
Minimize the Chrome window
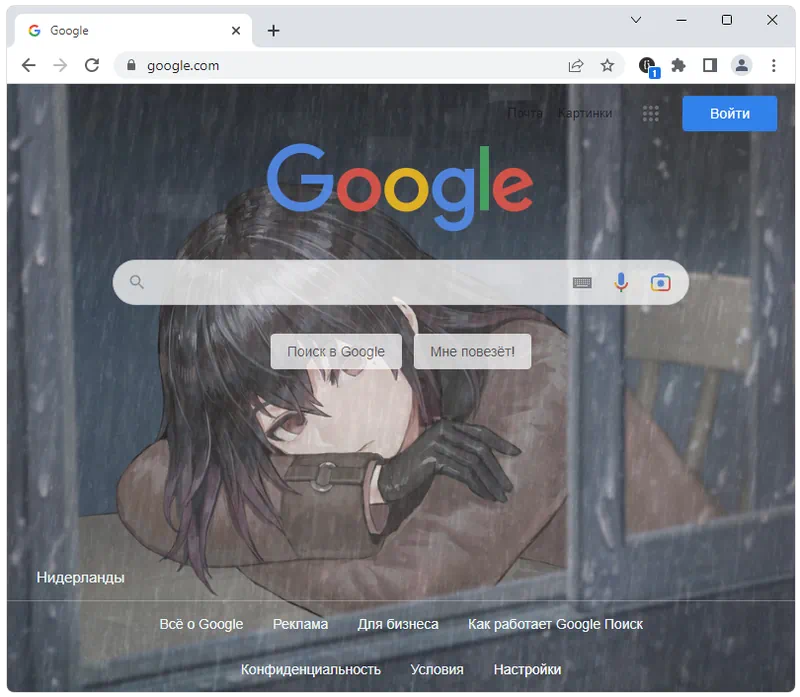click(x=681, y=20)
